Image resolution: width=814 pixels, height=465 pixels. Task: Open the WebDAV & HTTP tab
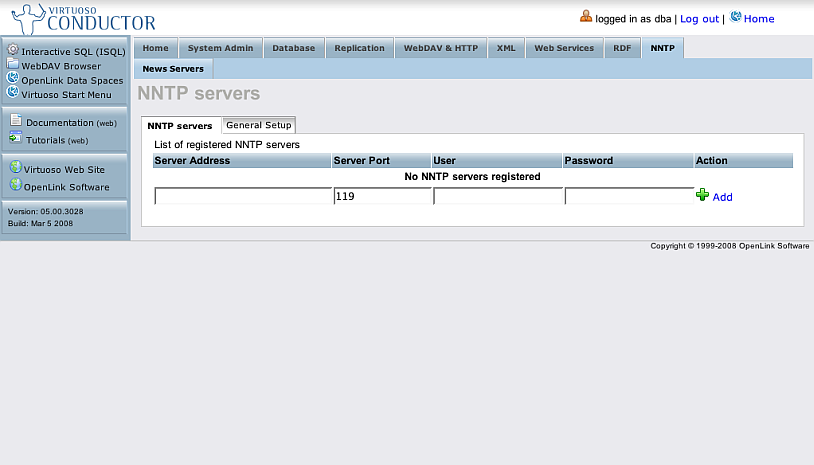pos(440,48)
